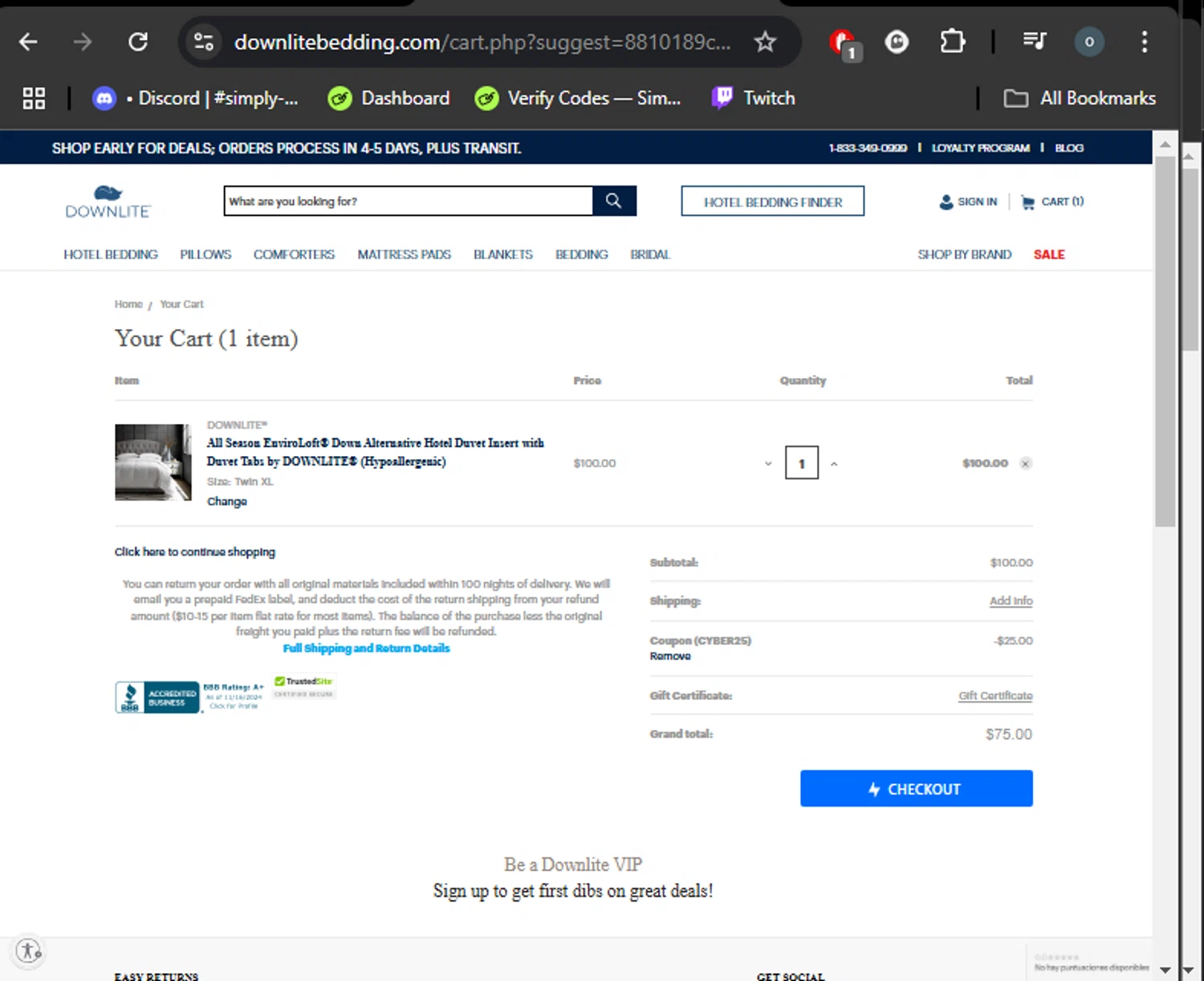Screen dimensions: 1204x981
Task: Click TrustedSite certified badge
Action: coord(304,686)
